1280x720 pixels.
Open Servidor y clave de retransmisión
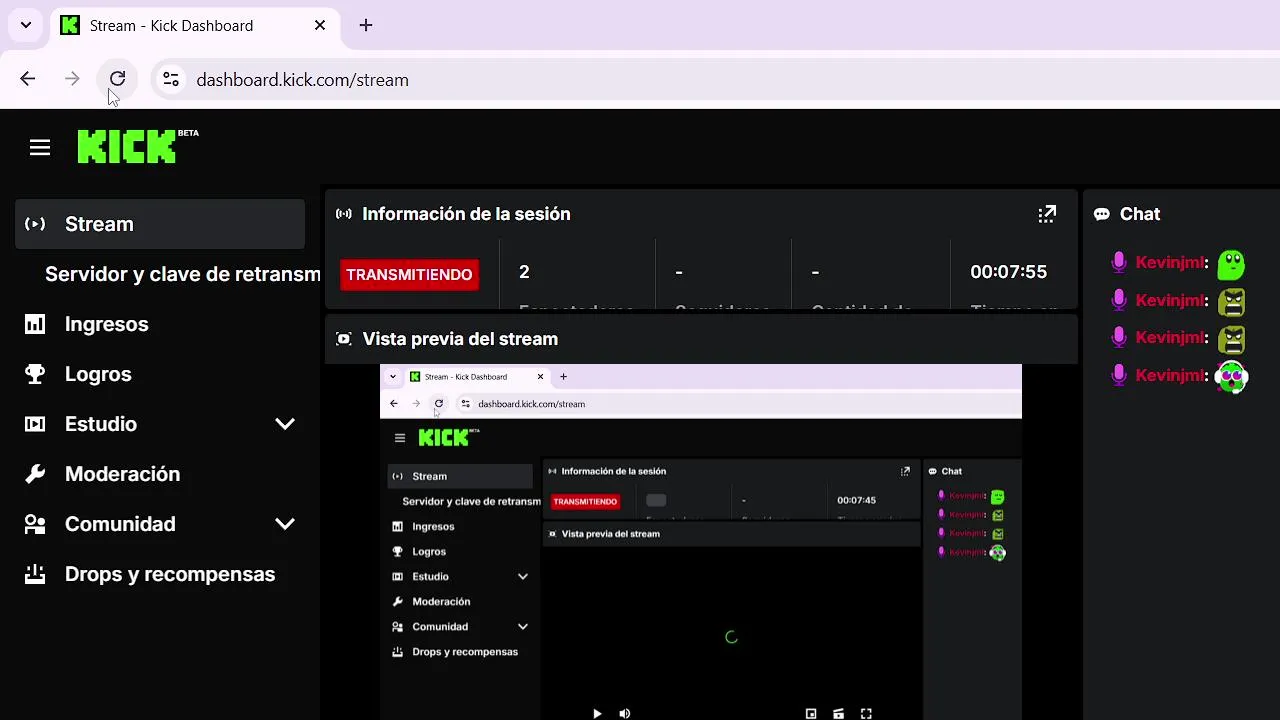point(182,274)
